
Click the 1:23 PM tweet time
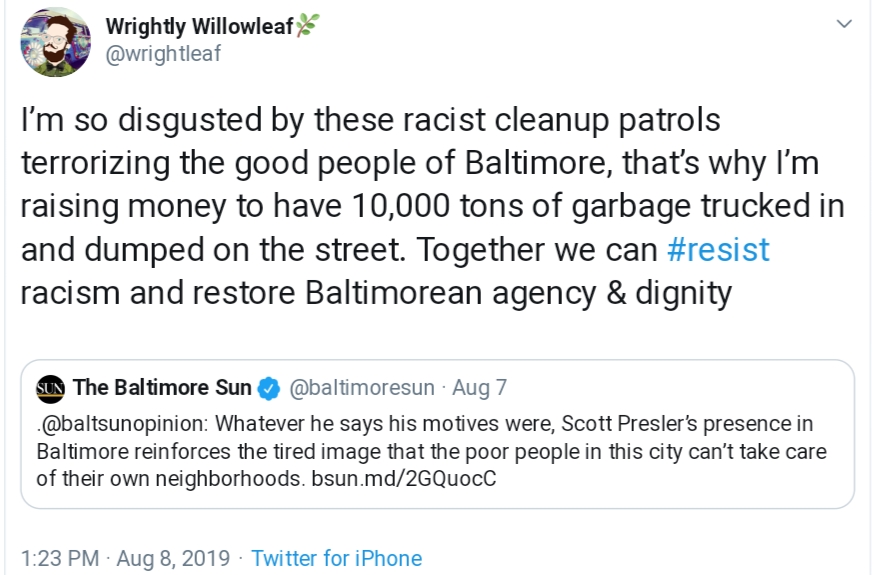pyautogui.click(x=62, y=558)
